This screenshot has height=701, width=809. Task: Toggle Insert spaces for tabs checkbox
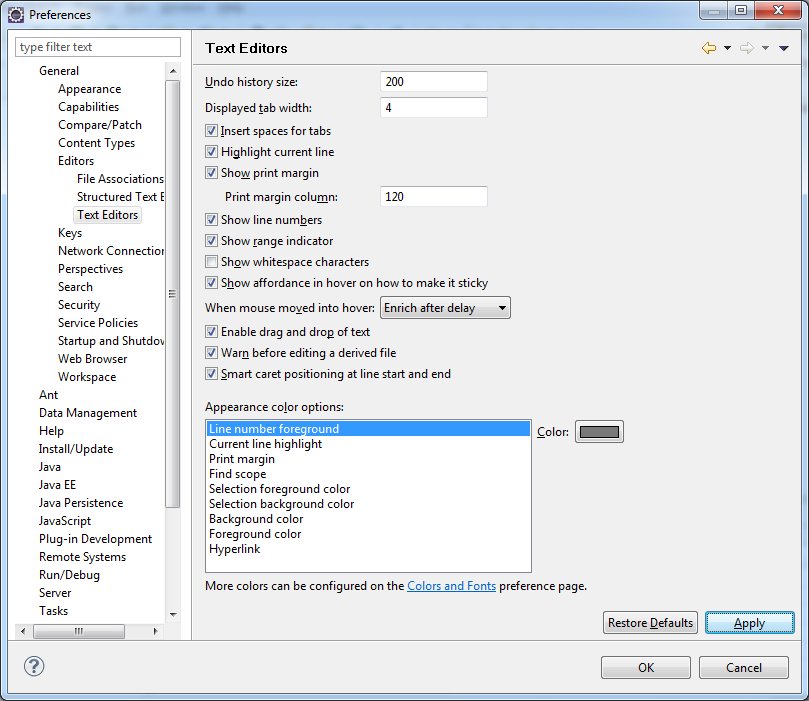211,131
